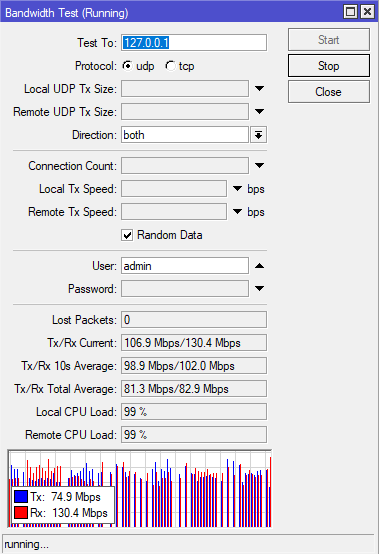Click the red Rx legend swatch
The image size is (379, 554).
tap(21, 513)
